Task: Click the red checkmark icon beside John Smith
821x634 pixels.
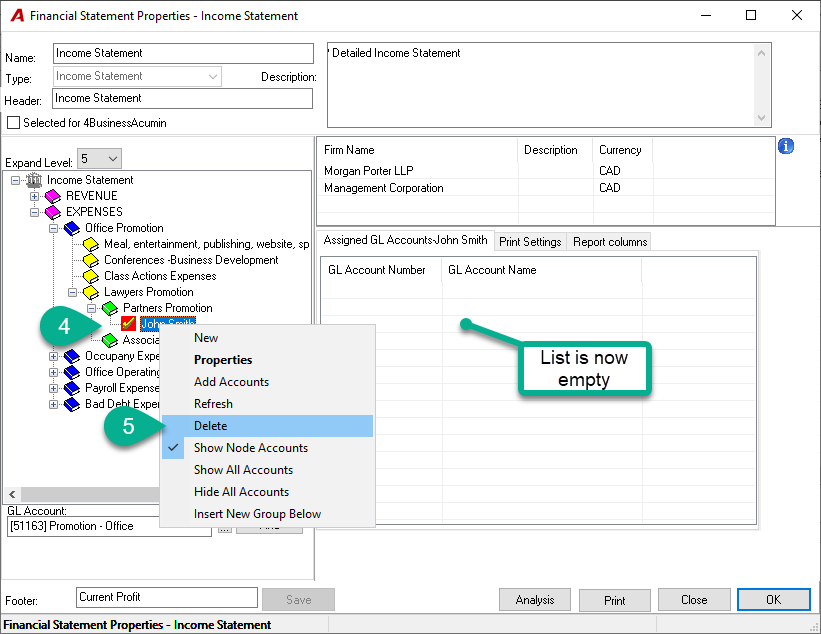Action: (x=128, y=324)
